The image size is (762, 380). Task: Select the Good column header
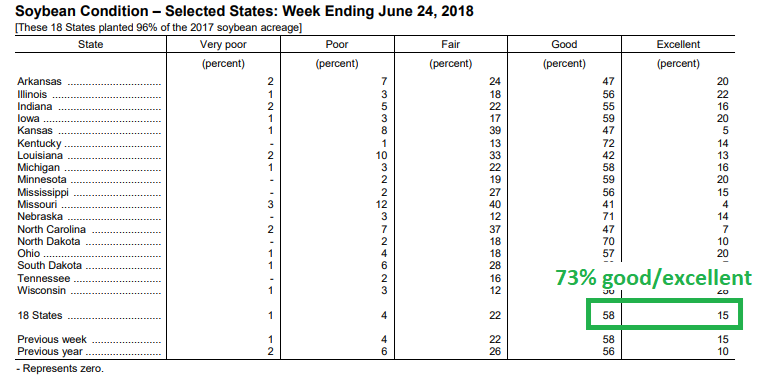(x=564, y=45)
